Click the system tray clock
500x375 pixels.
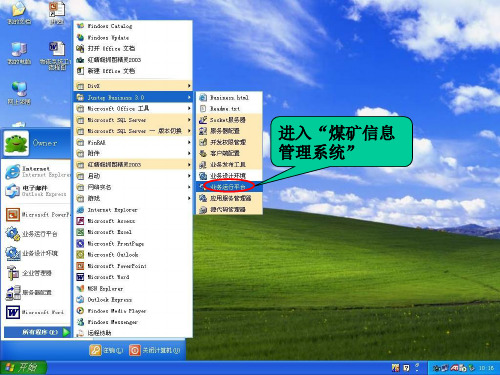click(x=486, y=368)
